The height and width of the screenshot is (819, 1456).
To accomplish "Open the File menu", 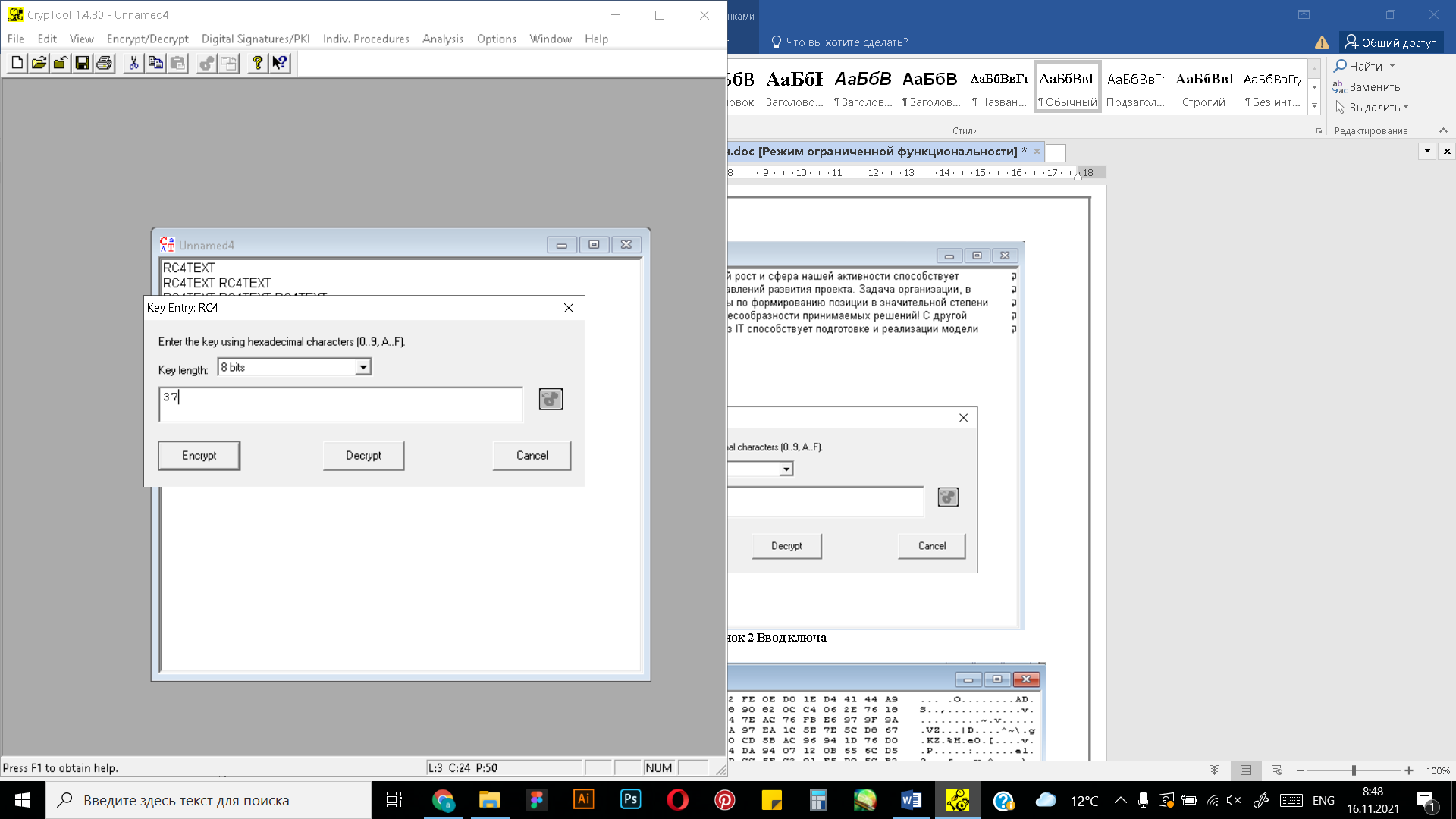I will click(16, 39).
